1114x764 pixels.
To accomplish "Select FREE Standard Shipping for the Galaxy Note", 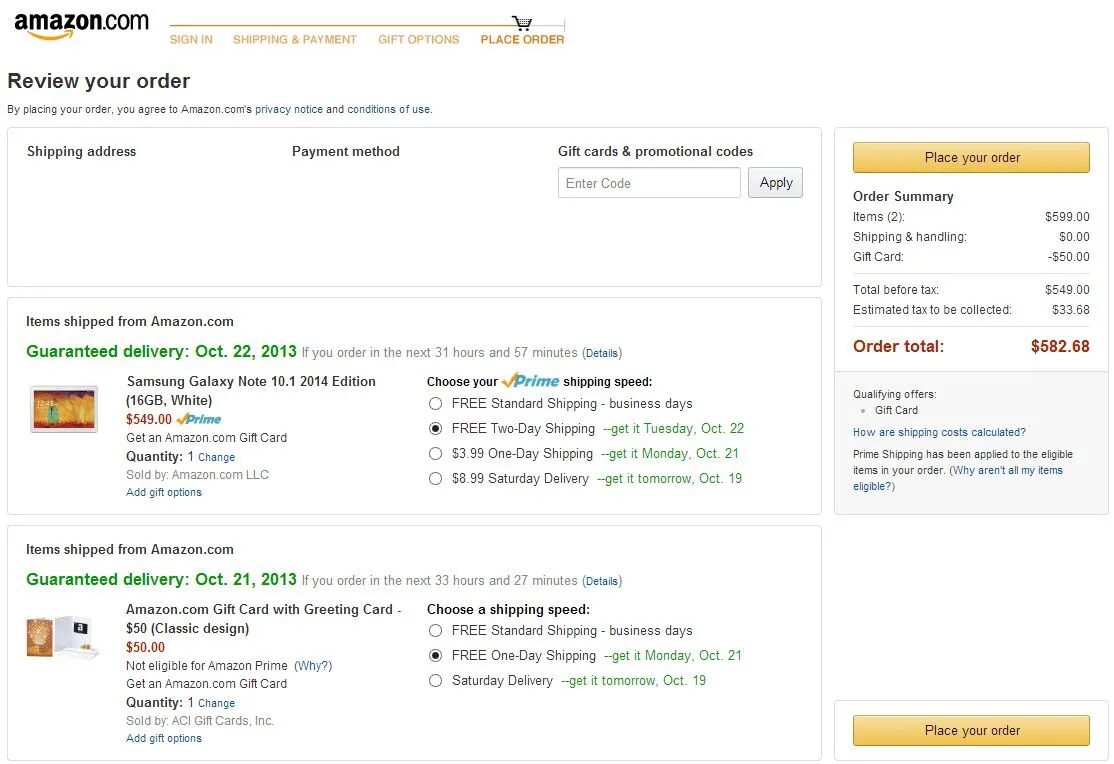I will tap(435, 404).
